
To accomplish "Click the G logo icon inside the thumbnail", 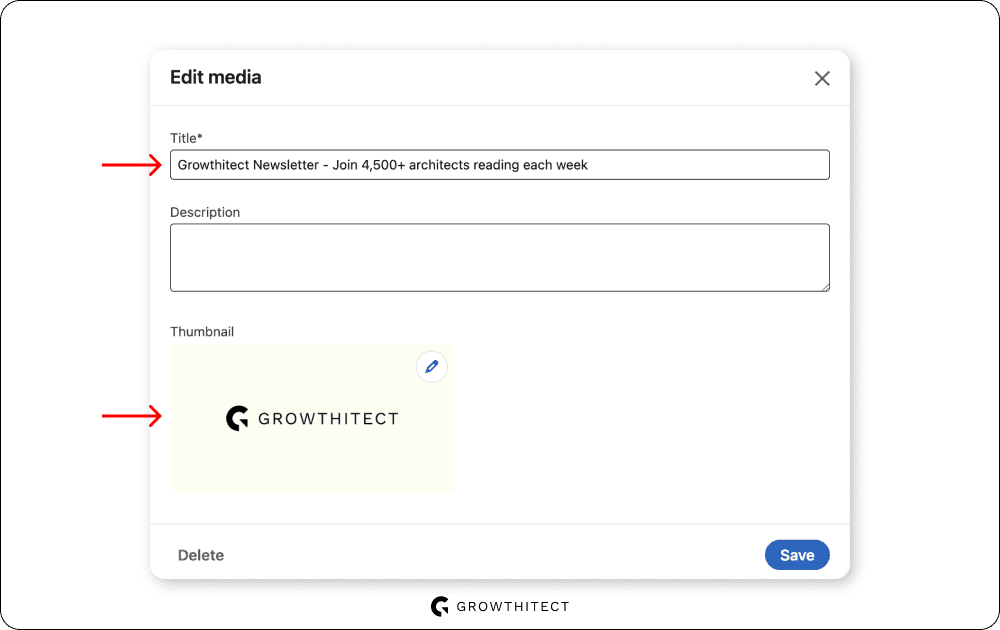I will [x=237, y=419].
